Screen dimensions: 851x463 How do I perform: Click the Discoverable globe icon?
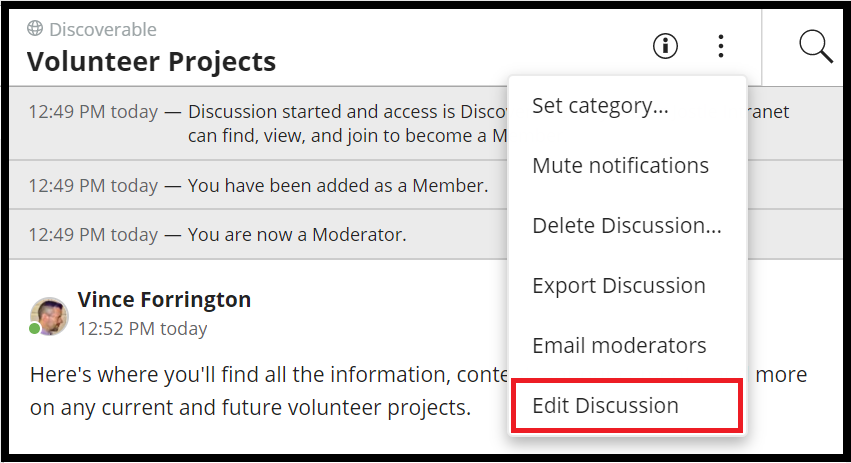click(35, 29)
